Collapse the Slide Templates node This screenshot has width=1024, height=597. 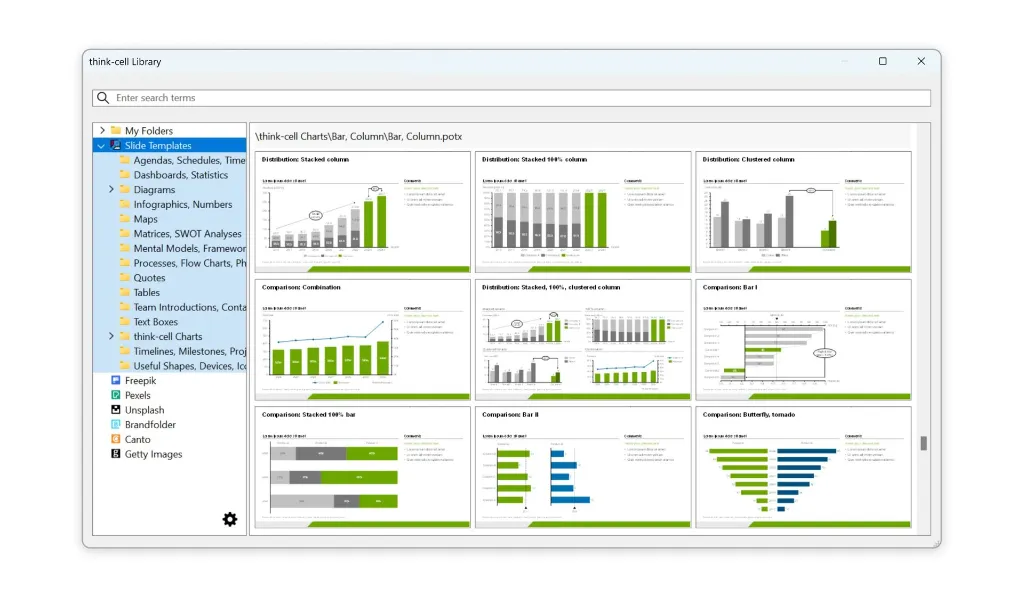pyautogui.click(x=102, y=146)
